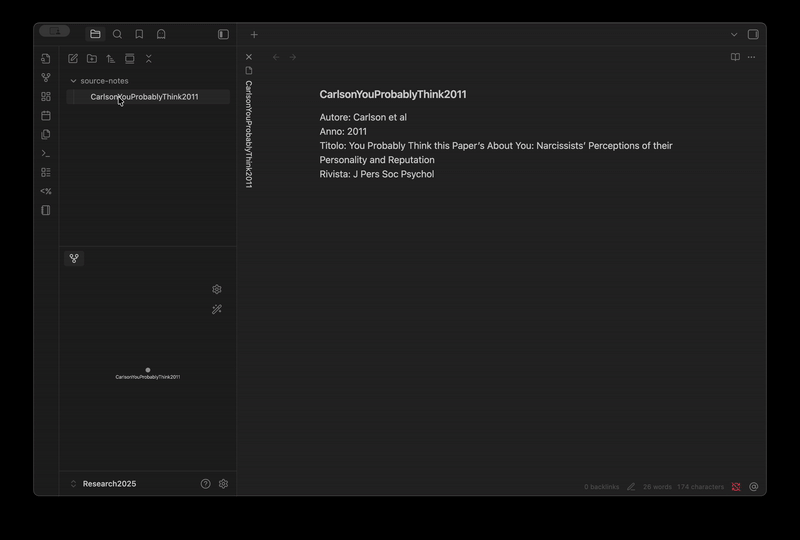This screenshot has height=540, width=800.
Task: Create a new note in file explorer
Action: tap(73, 59)
